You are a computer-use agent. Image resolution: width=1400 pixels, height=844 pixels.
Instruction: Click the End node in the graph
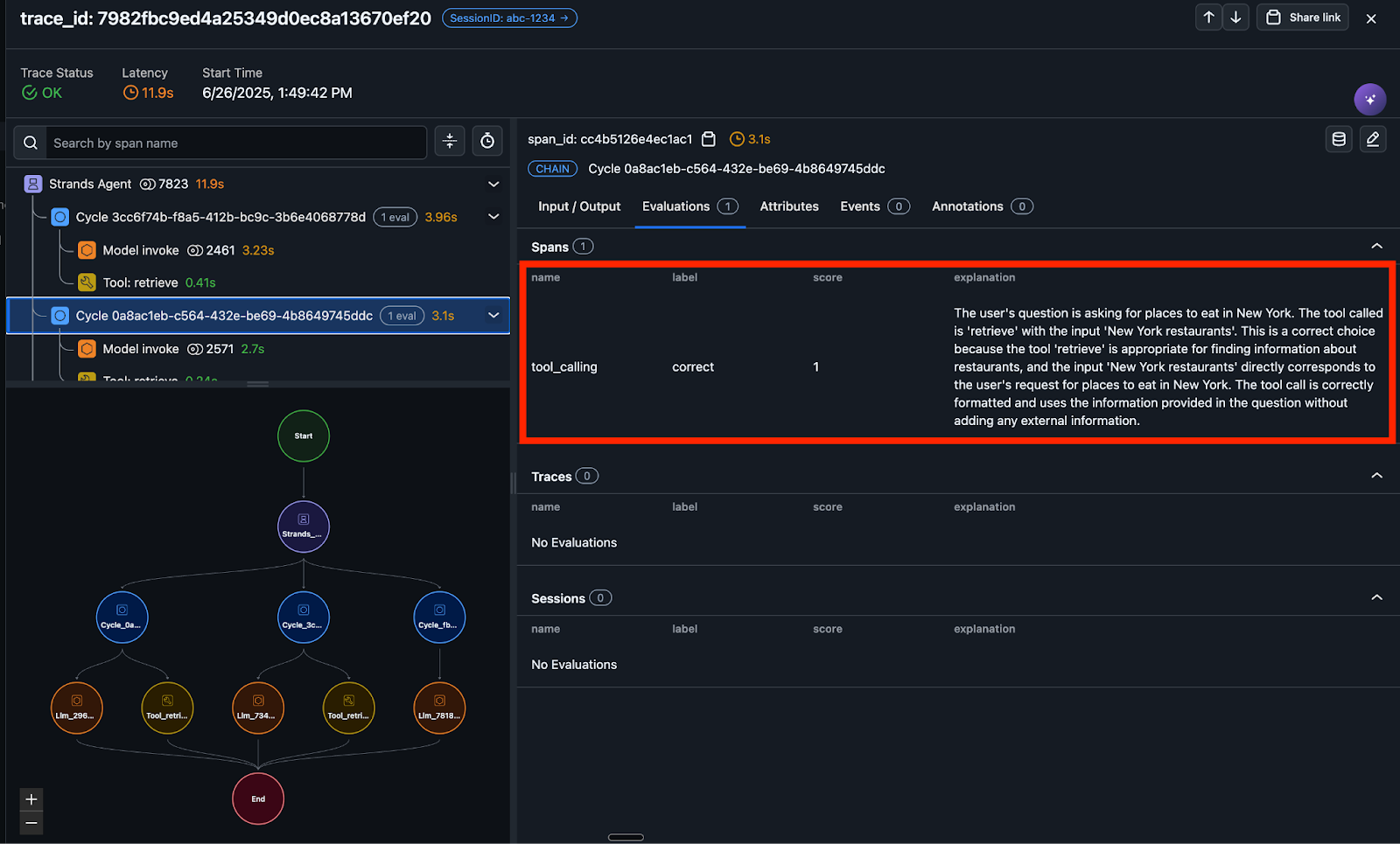258,799
